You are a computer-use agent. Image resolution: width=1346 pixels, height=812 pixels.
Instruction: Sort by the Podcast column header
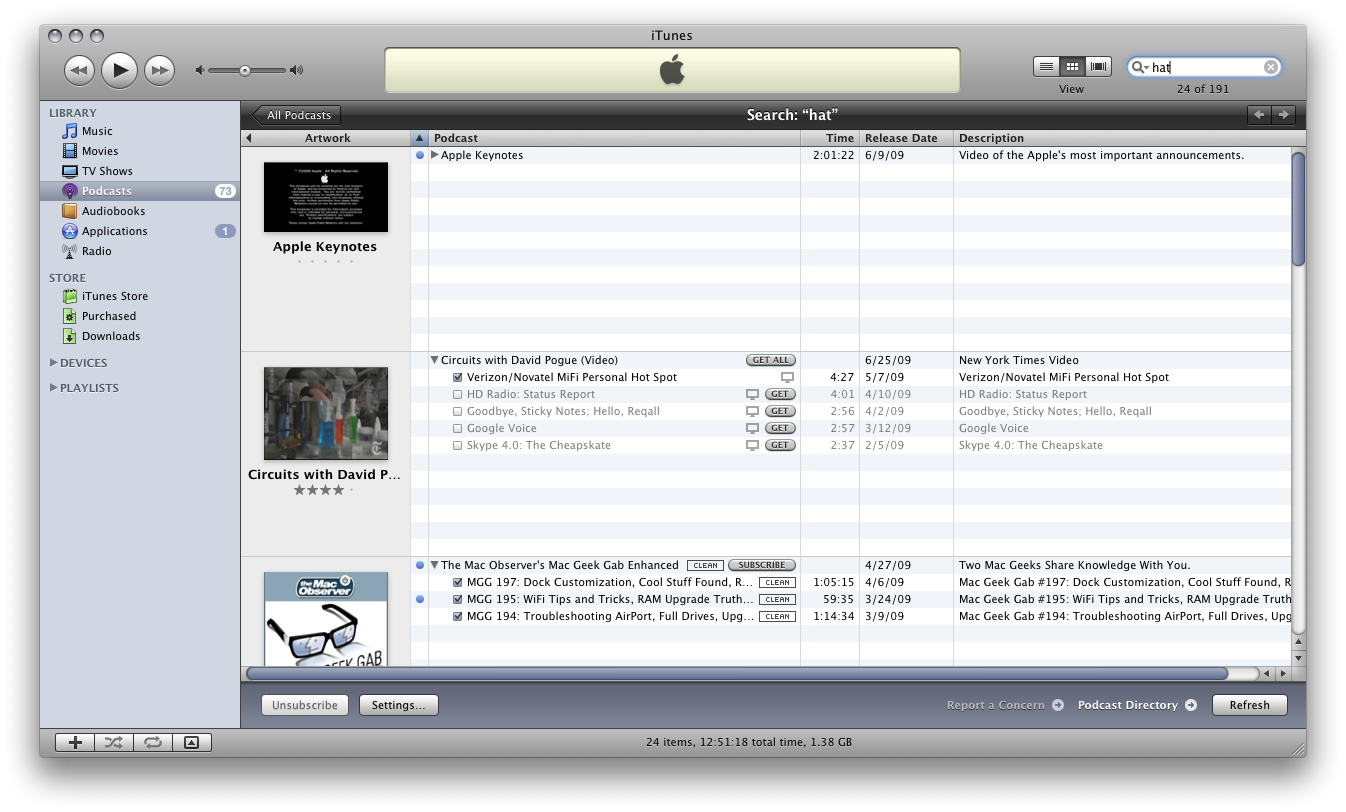click(614, 138)
